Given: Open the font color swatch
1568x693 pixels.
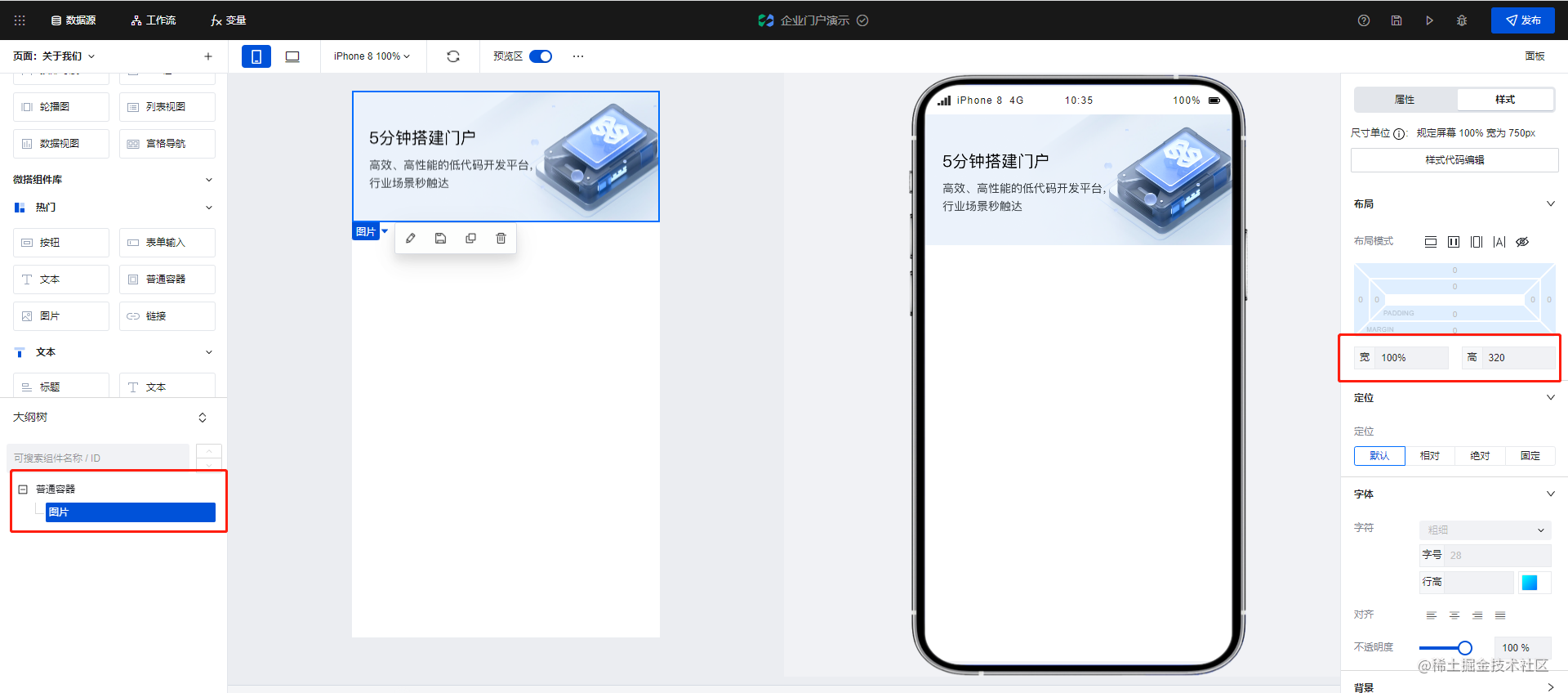Looking at the screenshot, I should pos(1530,583).
